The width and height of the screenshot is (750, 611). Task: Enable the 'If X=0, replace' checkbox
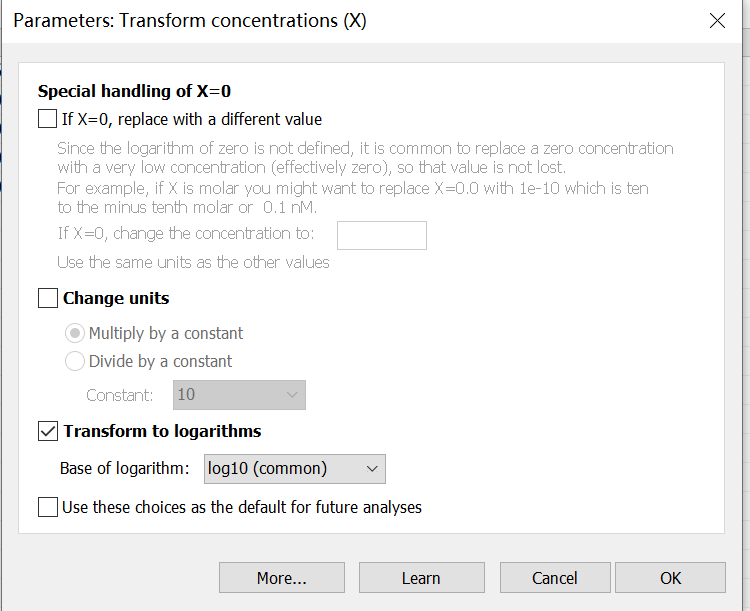(x=48, y=119)
